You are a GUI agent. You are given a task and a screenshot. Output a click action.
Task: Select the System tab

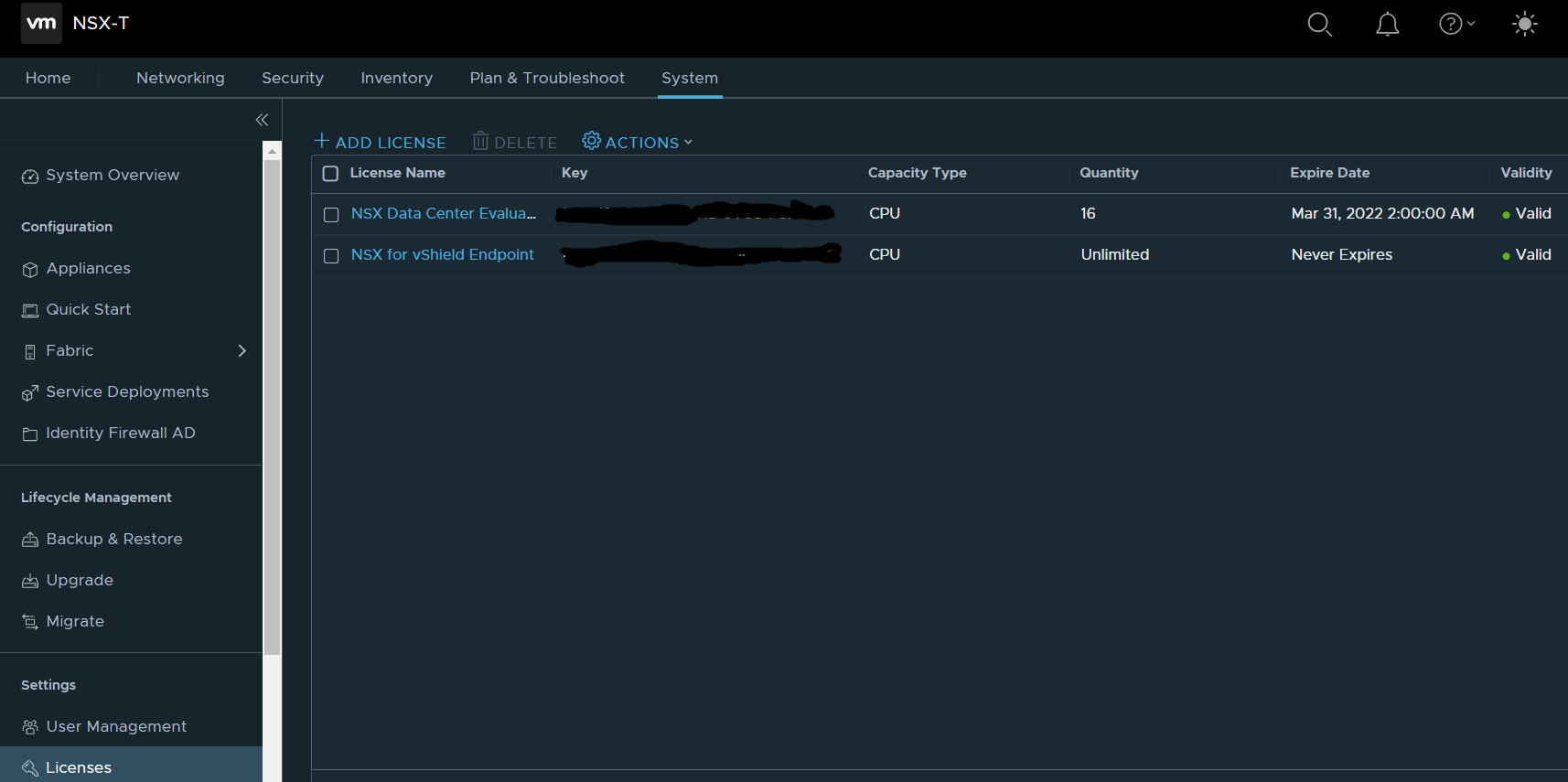click(x=690, y=79)
